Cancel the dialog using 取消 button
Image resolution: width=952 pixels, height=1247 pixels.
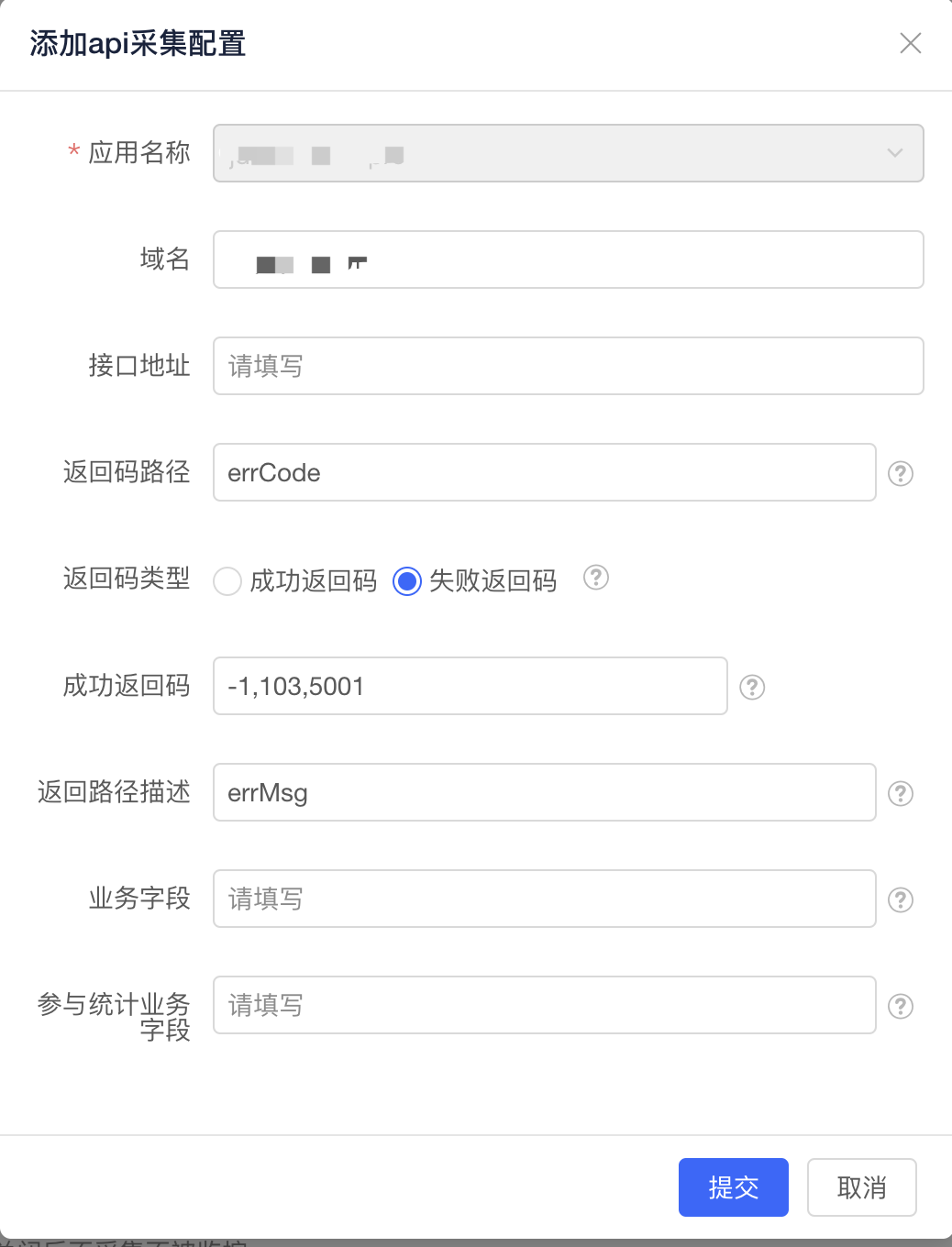tap(861, 1186)
